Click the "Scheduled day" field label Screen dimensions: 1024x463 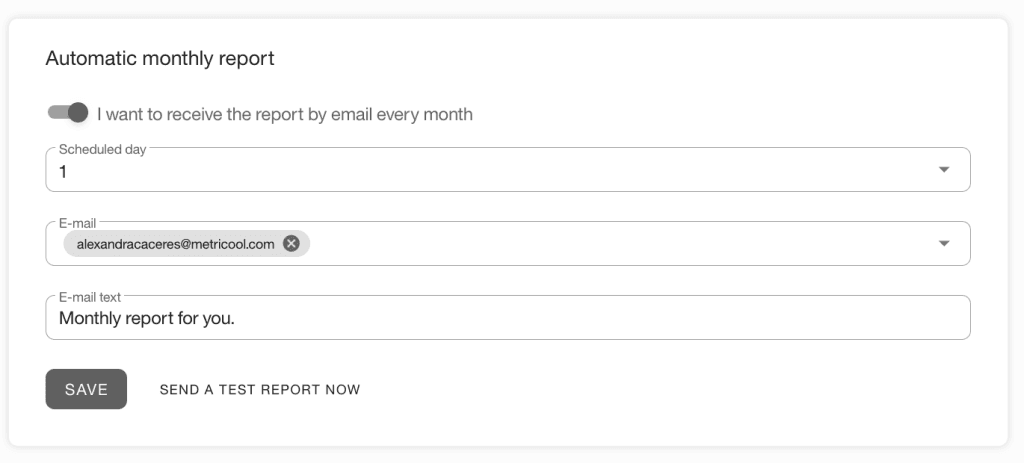pos(102,149)
